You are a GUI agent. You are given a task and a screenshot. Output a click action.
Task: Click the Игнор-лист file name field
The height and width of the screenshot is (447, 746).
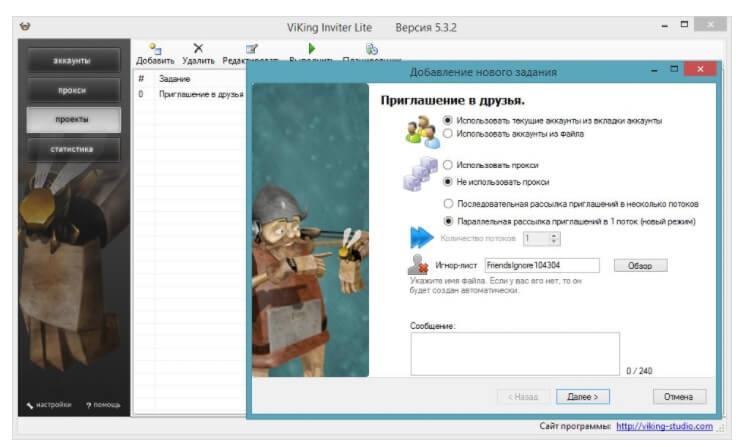(x=542, y=265)
